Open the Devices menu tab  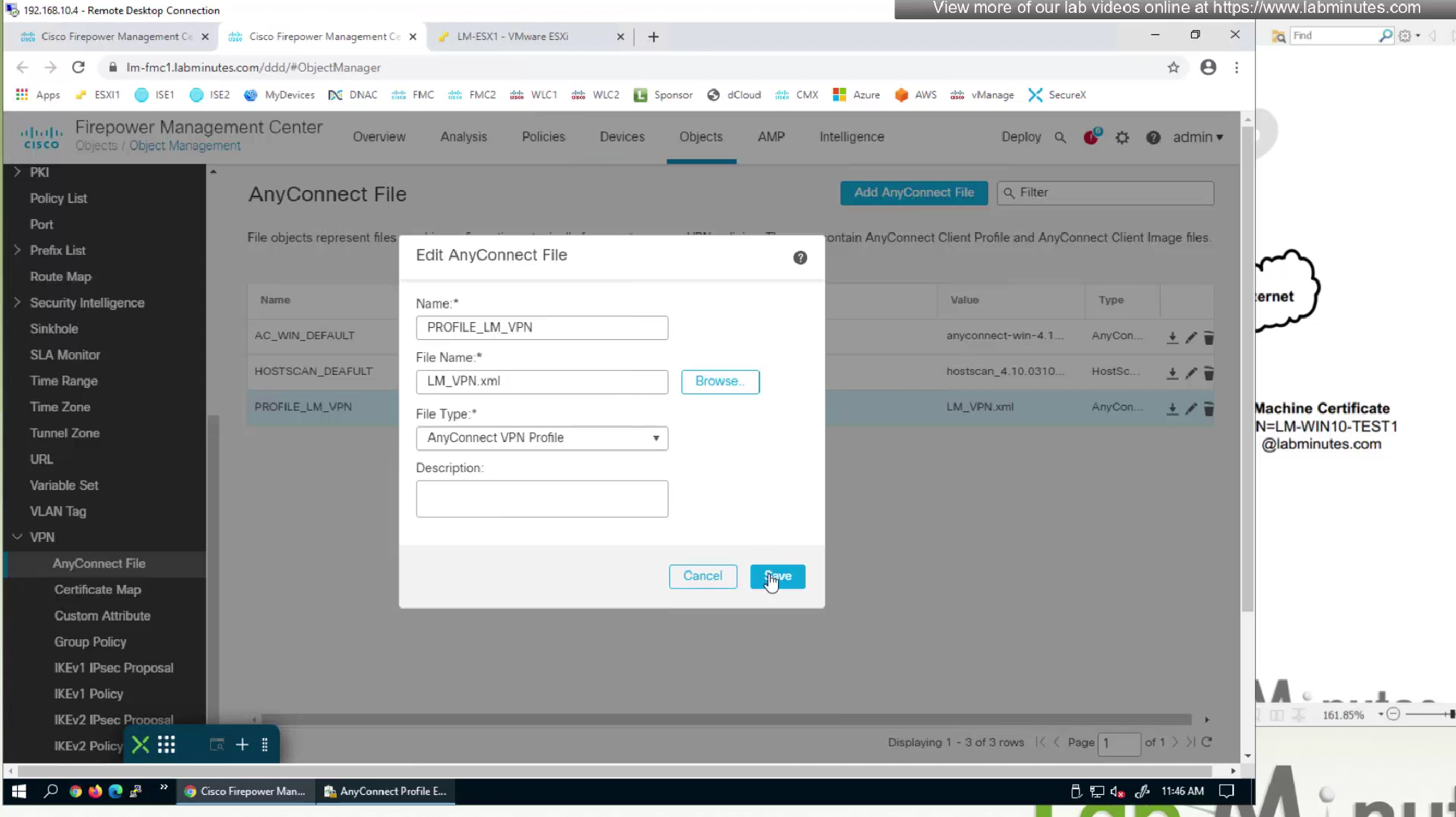point(622,137)
